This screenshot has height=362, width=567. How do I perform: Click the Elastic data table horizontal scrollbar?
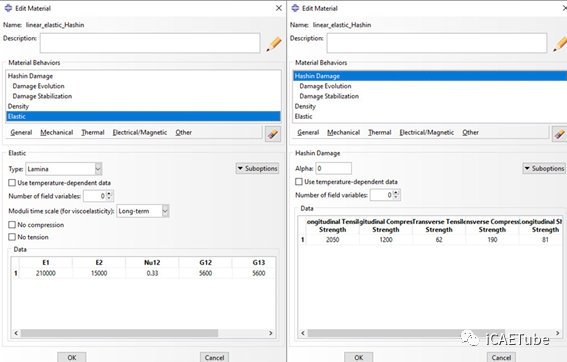coord(119,333)
